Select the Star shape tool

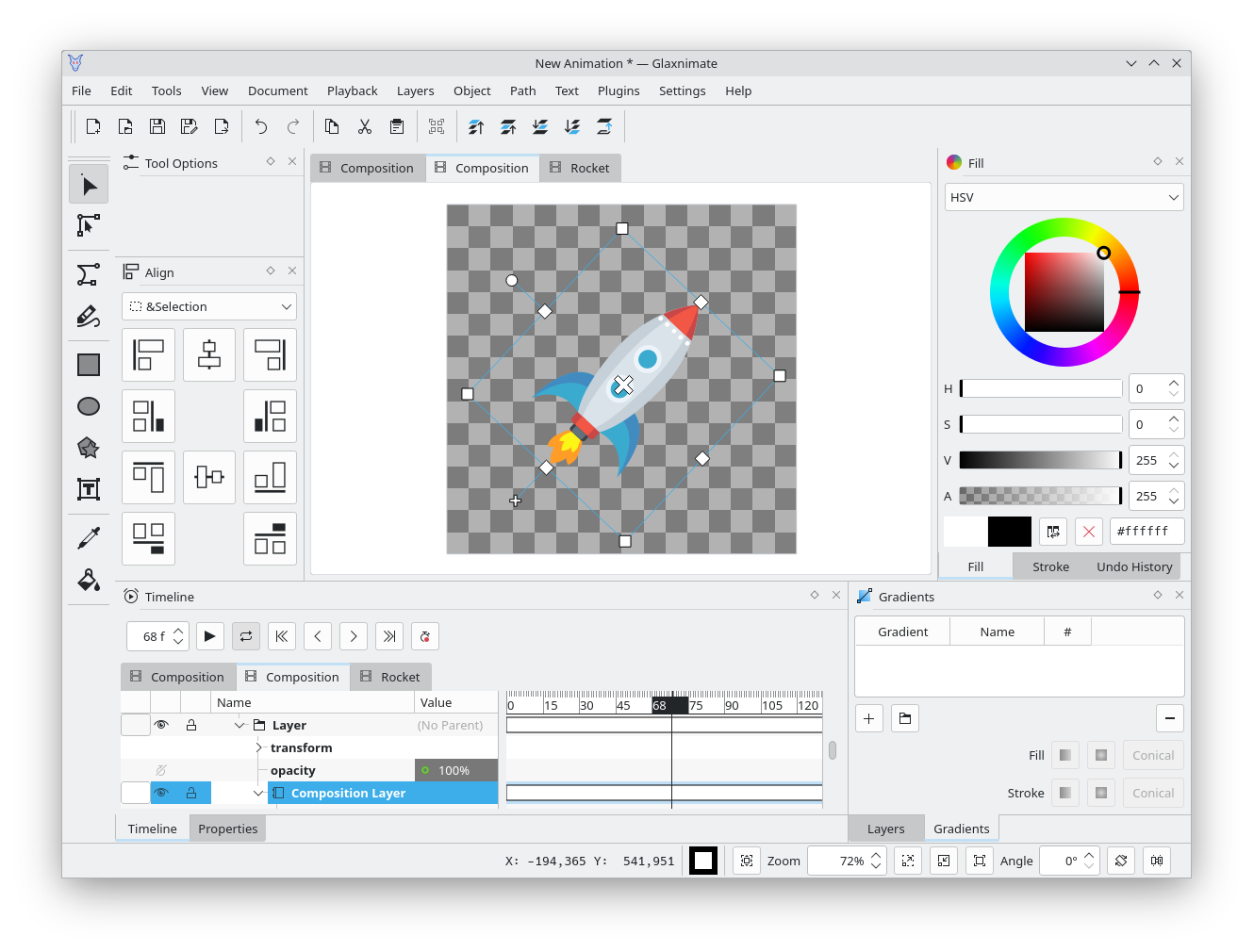(x=89, y=448)
